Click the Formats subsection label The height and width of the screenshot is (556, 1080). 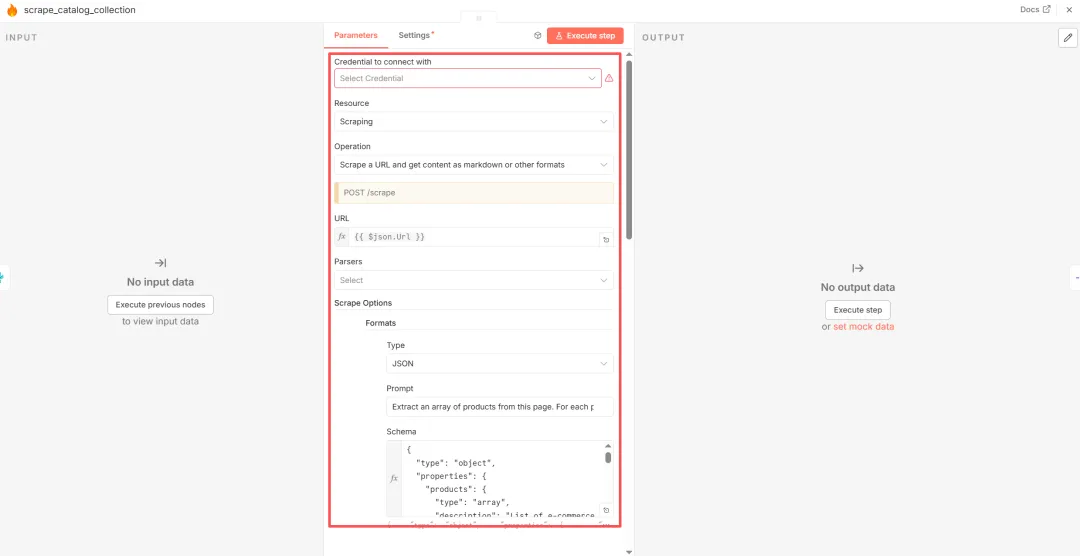click(380, 322)
